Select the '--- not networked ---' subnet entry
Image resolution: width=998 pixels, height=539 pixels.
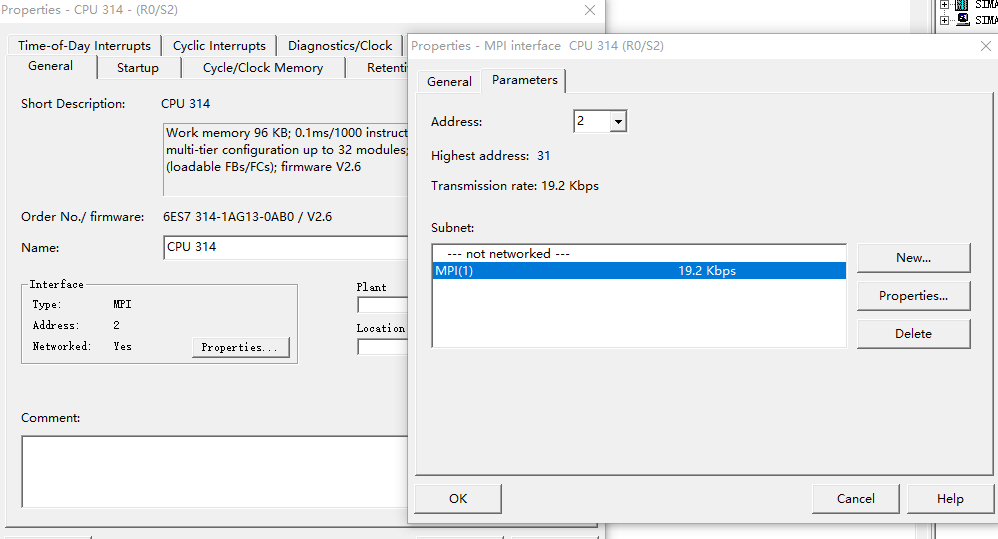tap(639, 253)
